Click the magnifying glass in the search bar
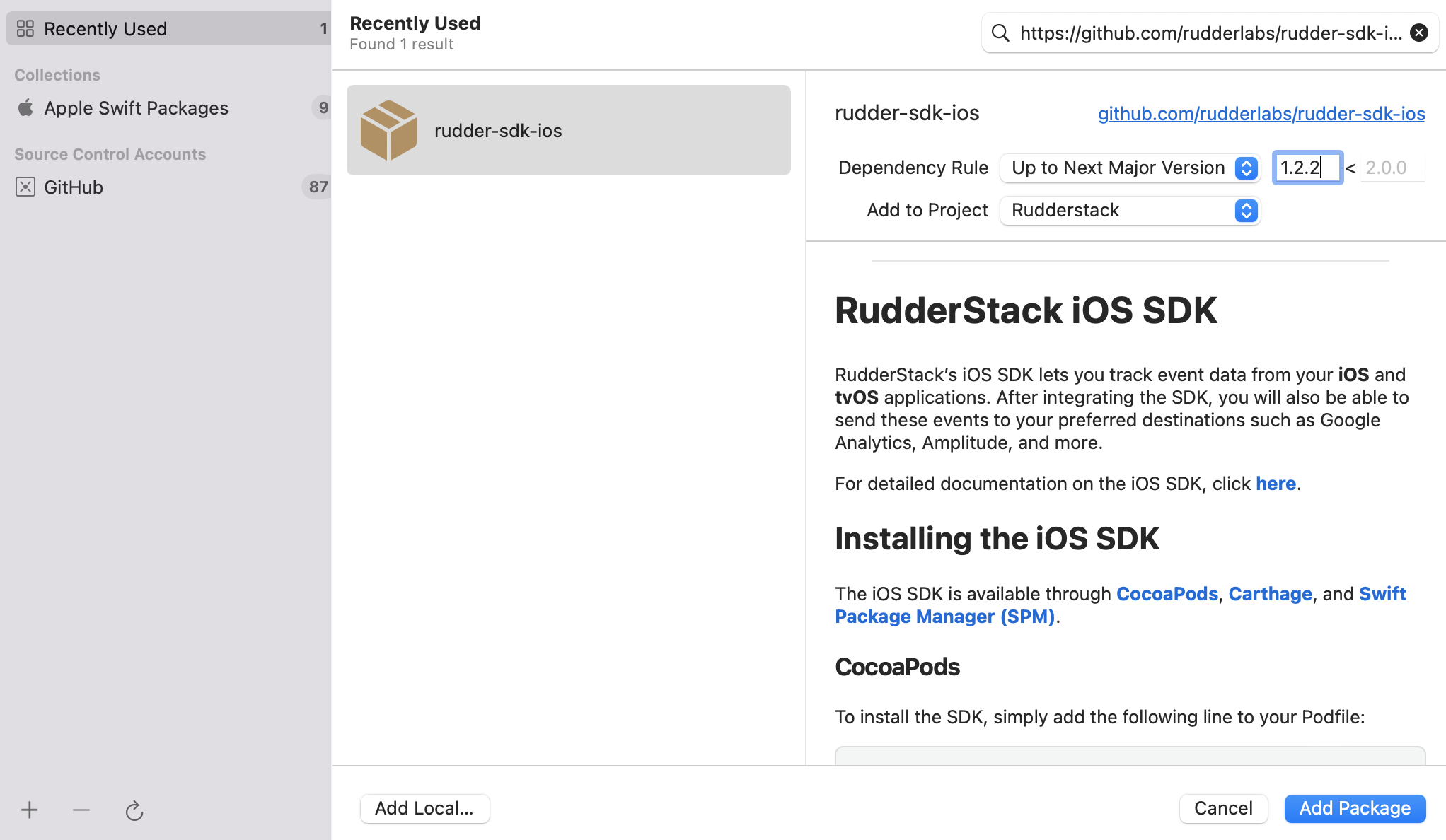Image resolution: width=1446 pixels, height=840 pixels. (1000, 33)
